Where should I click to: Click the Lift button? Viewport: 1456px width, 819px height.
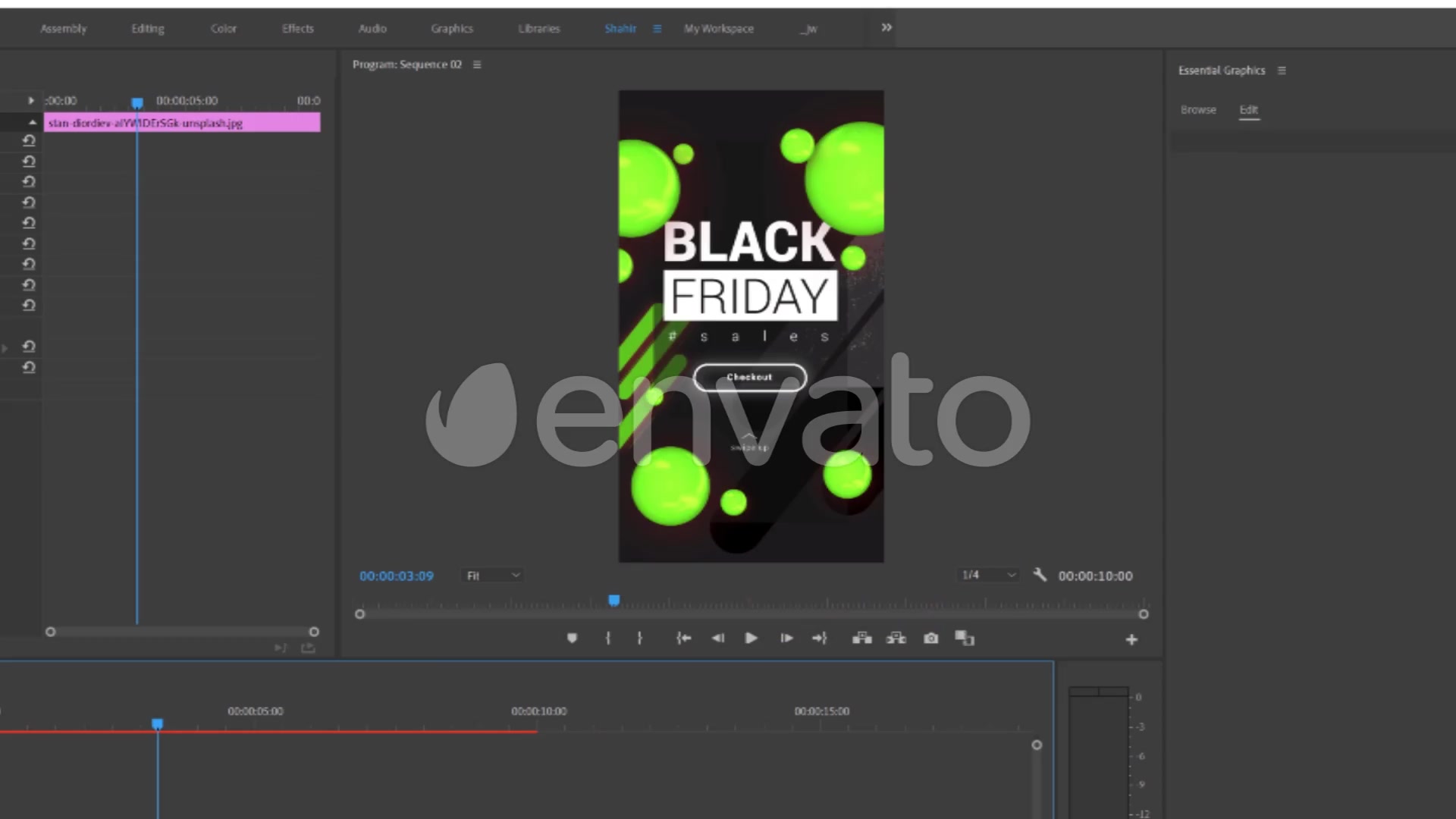click(x=861, y=639)
